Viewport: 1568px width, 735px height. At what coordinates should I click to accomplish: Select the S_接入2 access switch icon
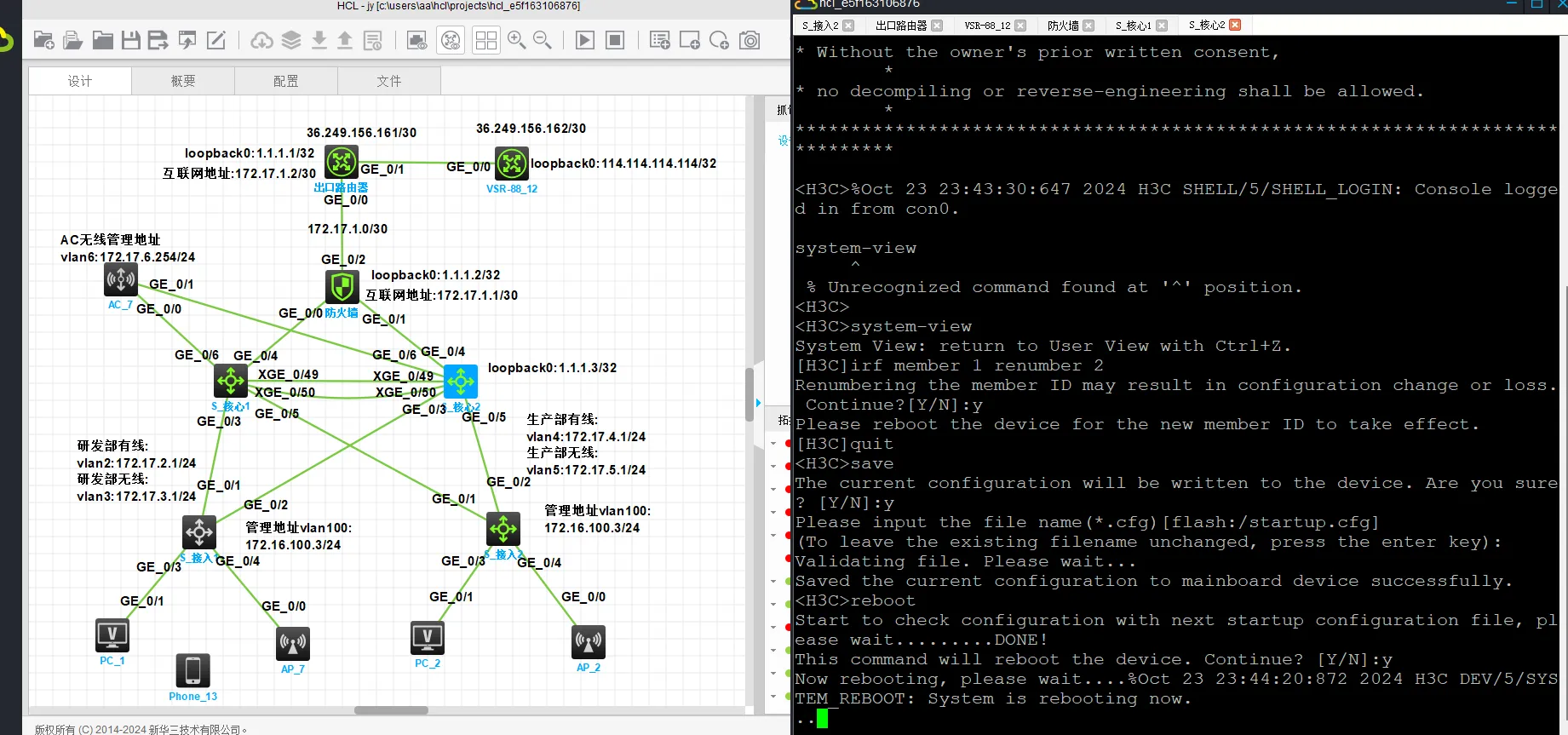503,529
